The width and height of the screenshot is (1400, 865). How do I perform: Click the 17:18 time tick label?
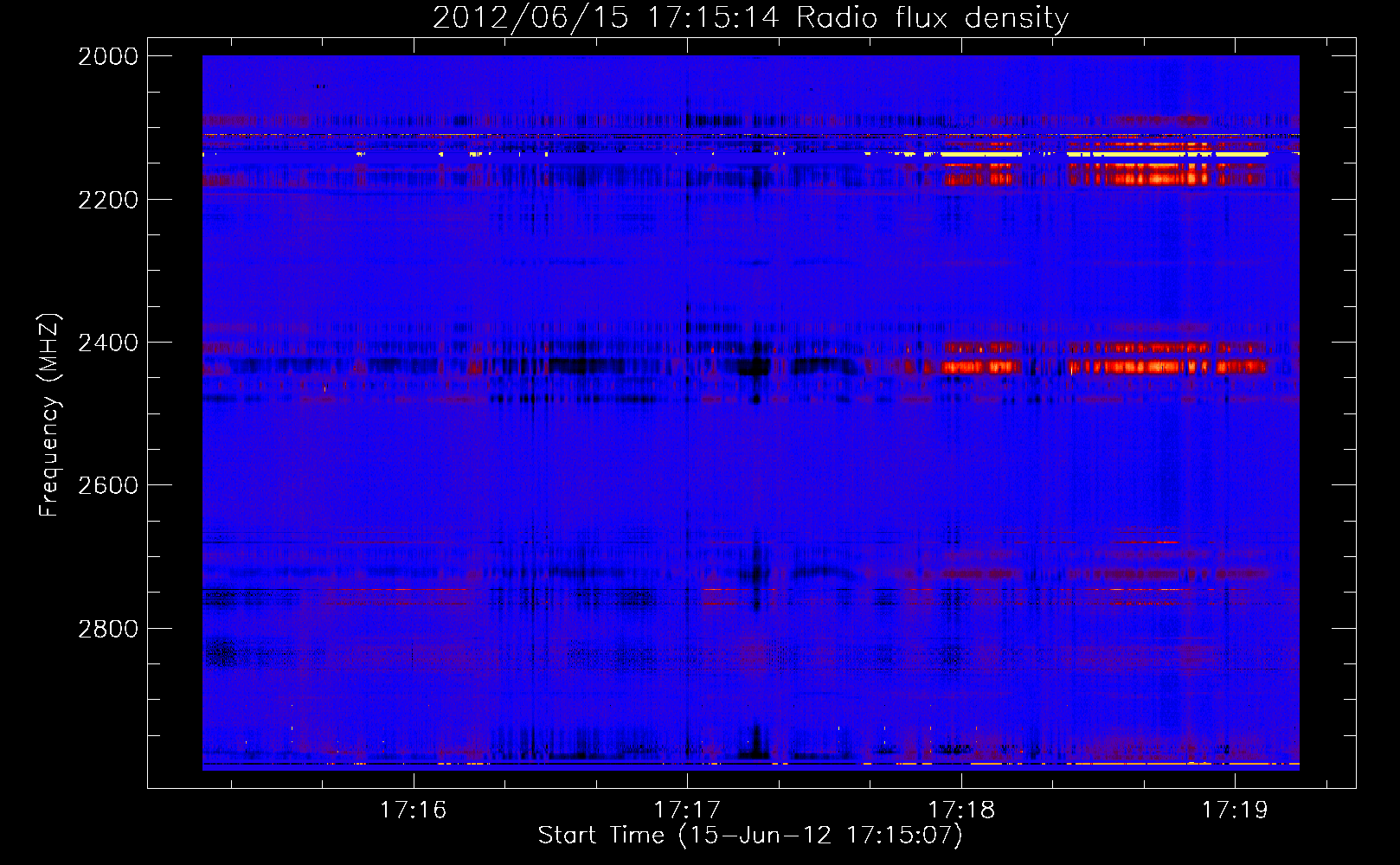pyautogui.click(x=961, y=810)
